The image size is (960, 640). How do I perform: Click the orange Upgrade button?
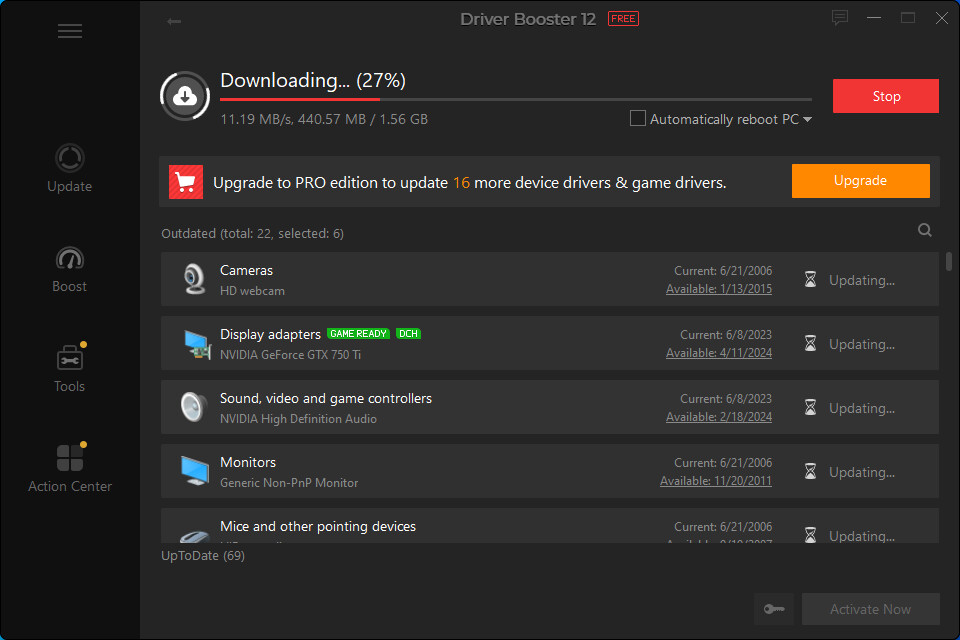coord(860,181)
